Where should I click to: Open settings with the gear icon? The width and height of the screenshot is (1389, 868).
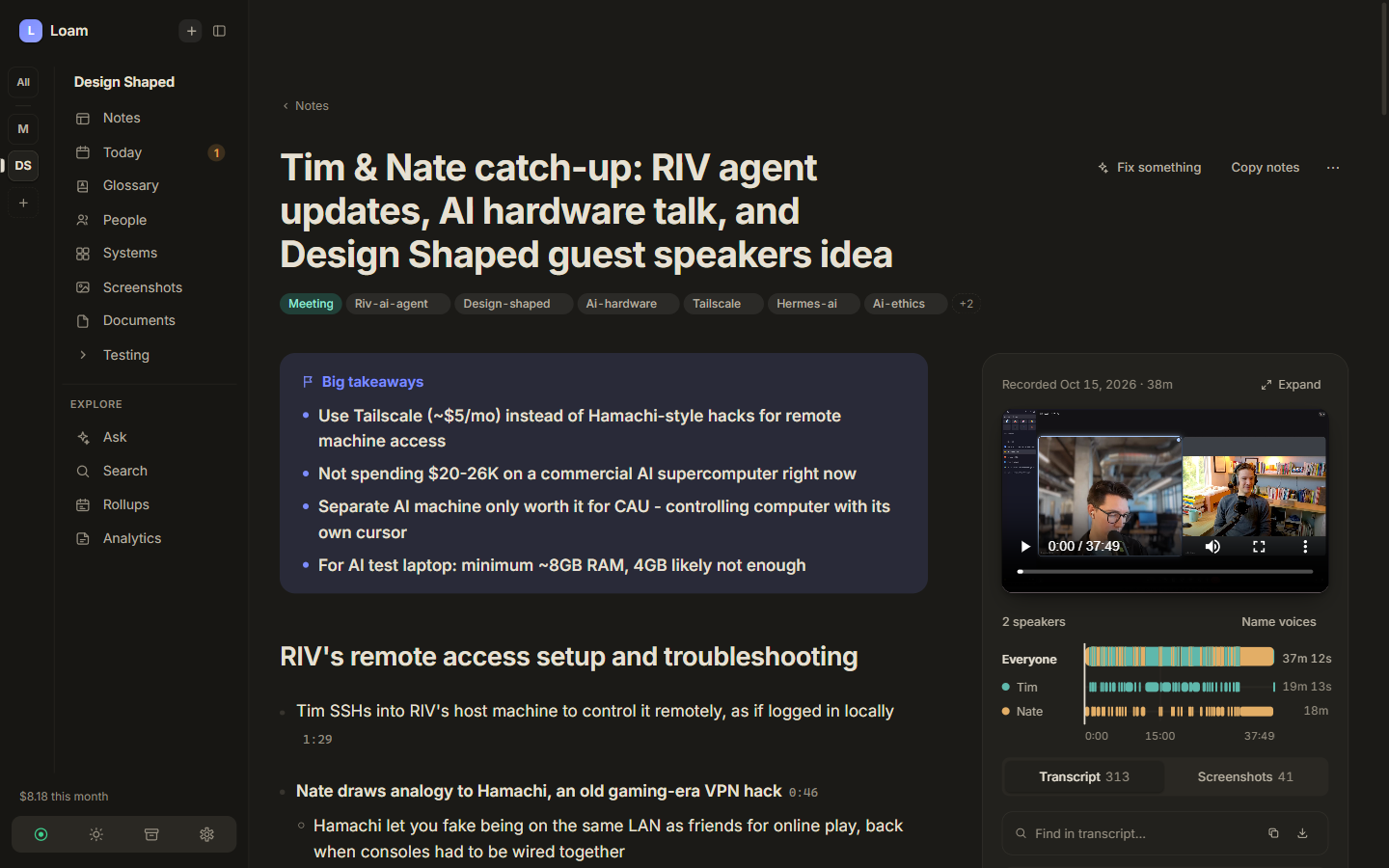pyautogui.click(x=206, y=834)
